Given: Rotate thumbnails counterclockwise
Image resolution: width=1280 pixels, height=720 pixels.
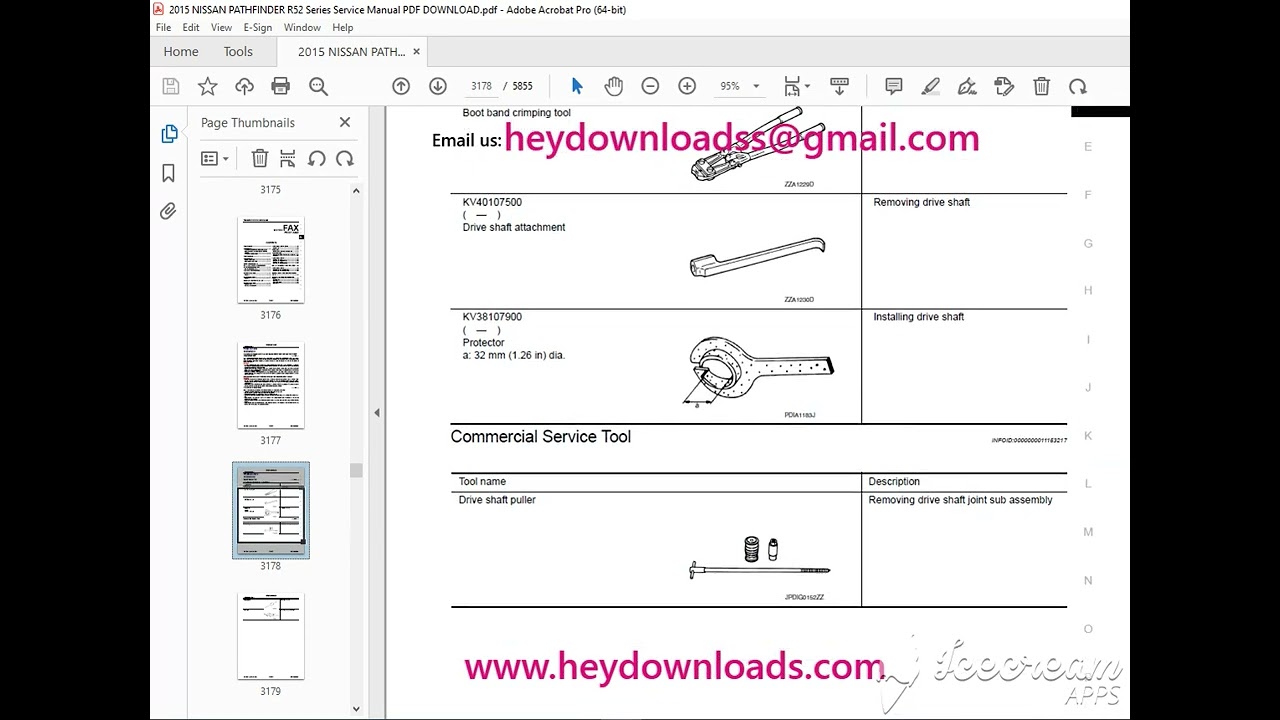Looking at the screenshot, I should tap(316, 158).
